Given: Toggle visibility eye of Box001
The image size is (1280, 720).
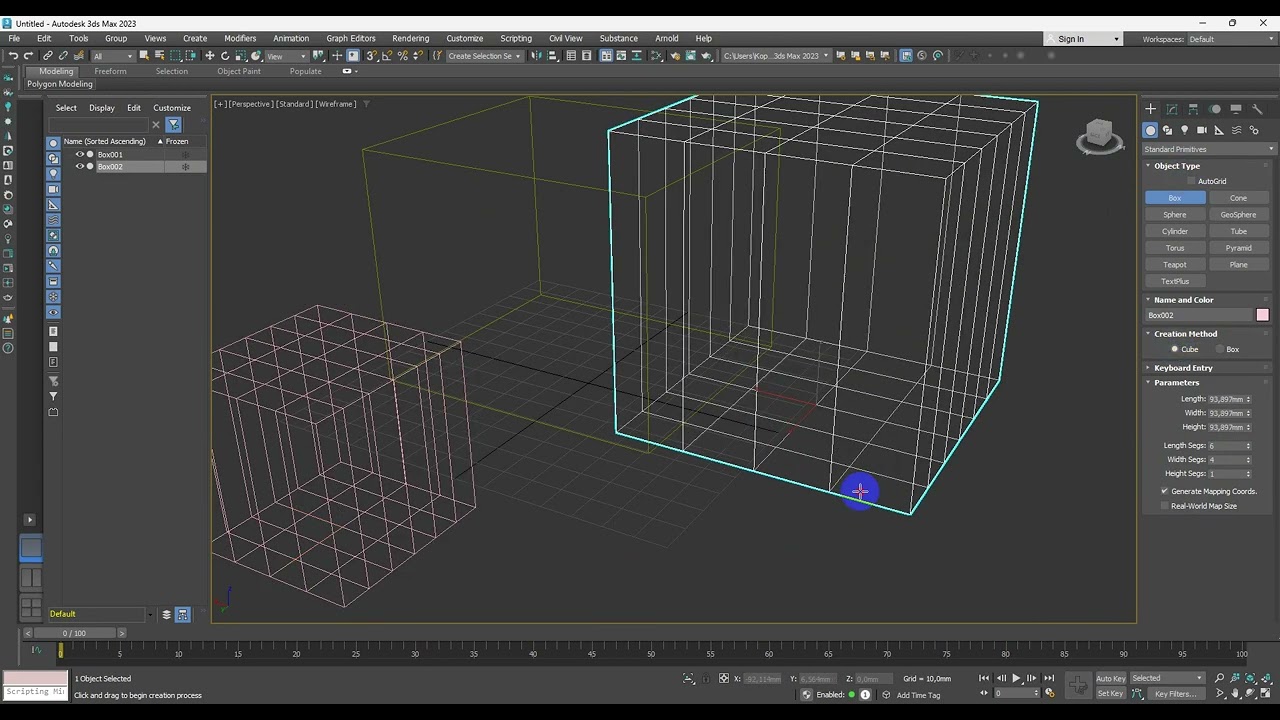Looking at the screenshot, I should (80, 154).
